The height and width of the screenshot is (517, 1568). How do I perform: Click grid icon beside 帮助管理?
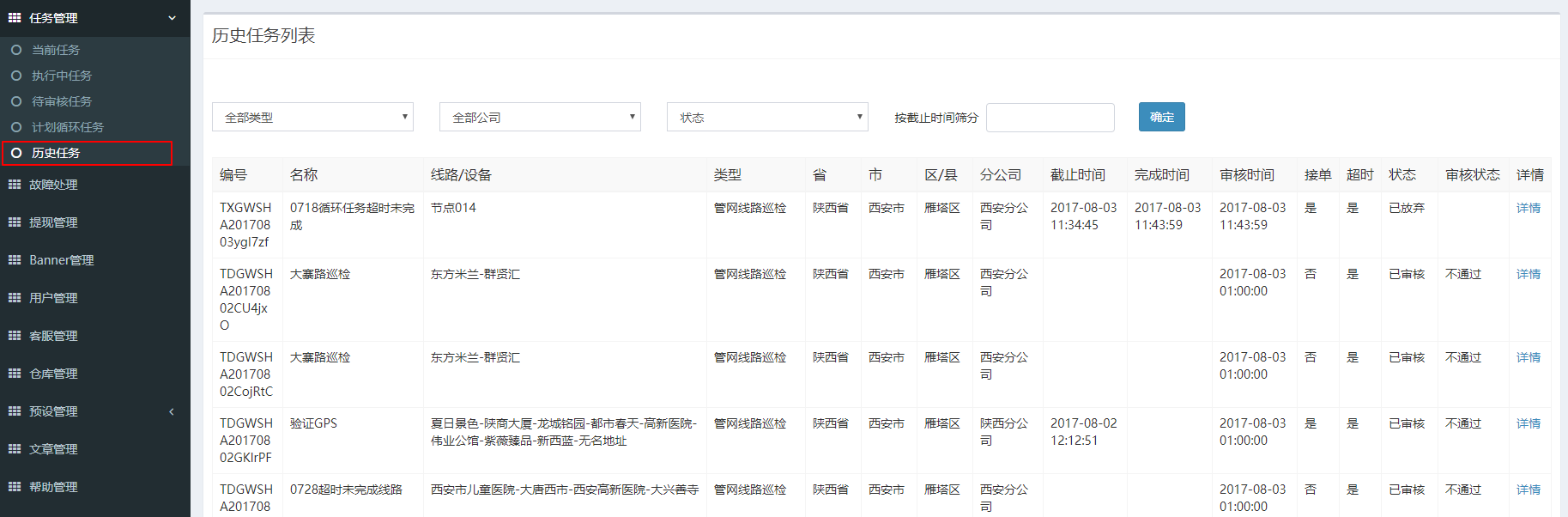(x=15, y=487)
